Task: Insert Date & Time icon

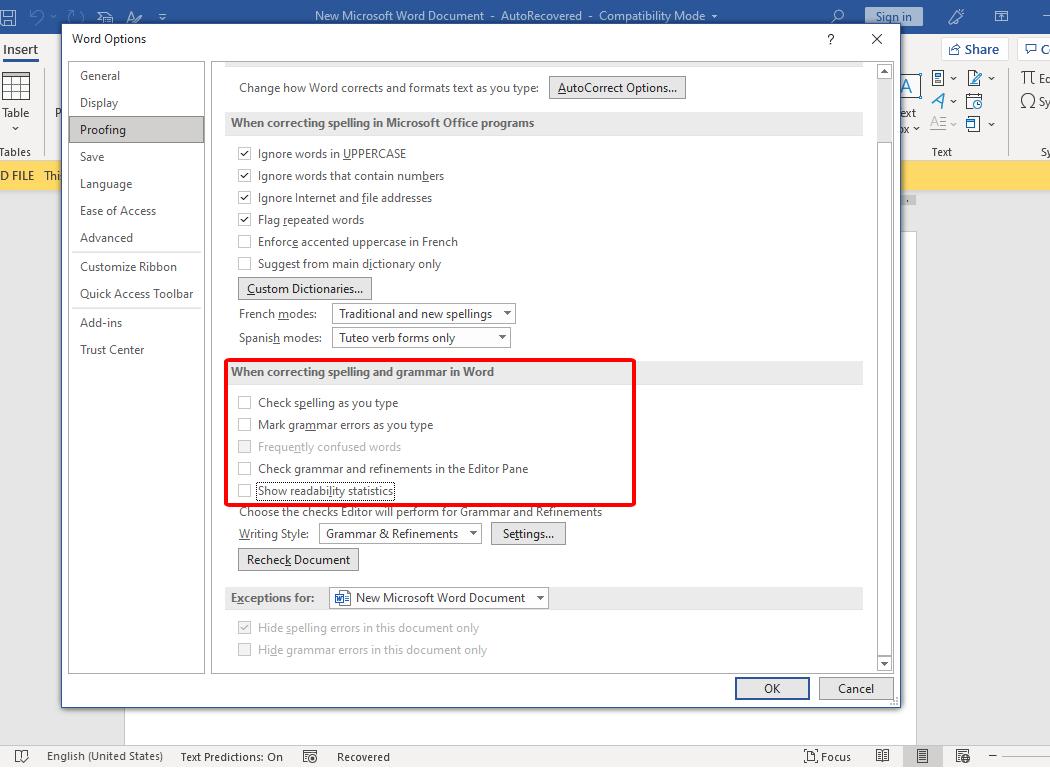Action: (x=974, y=101)
